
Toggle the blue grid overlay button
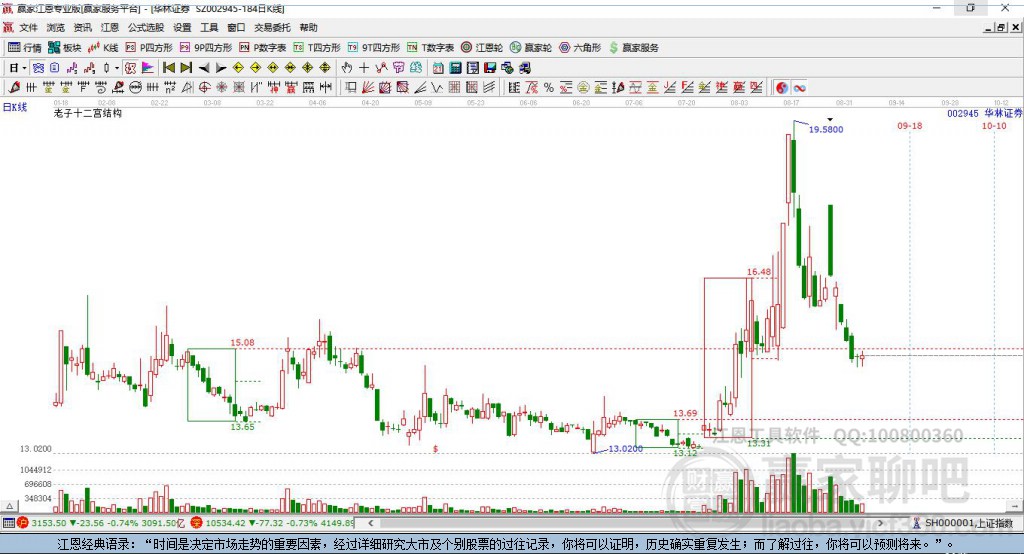click(38, 68)
